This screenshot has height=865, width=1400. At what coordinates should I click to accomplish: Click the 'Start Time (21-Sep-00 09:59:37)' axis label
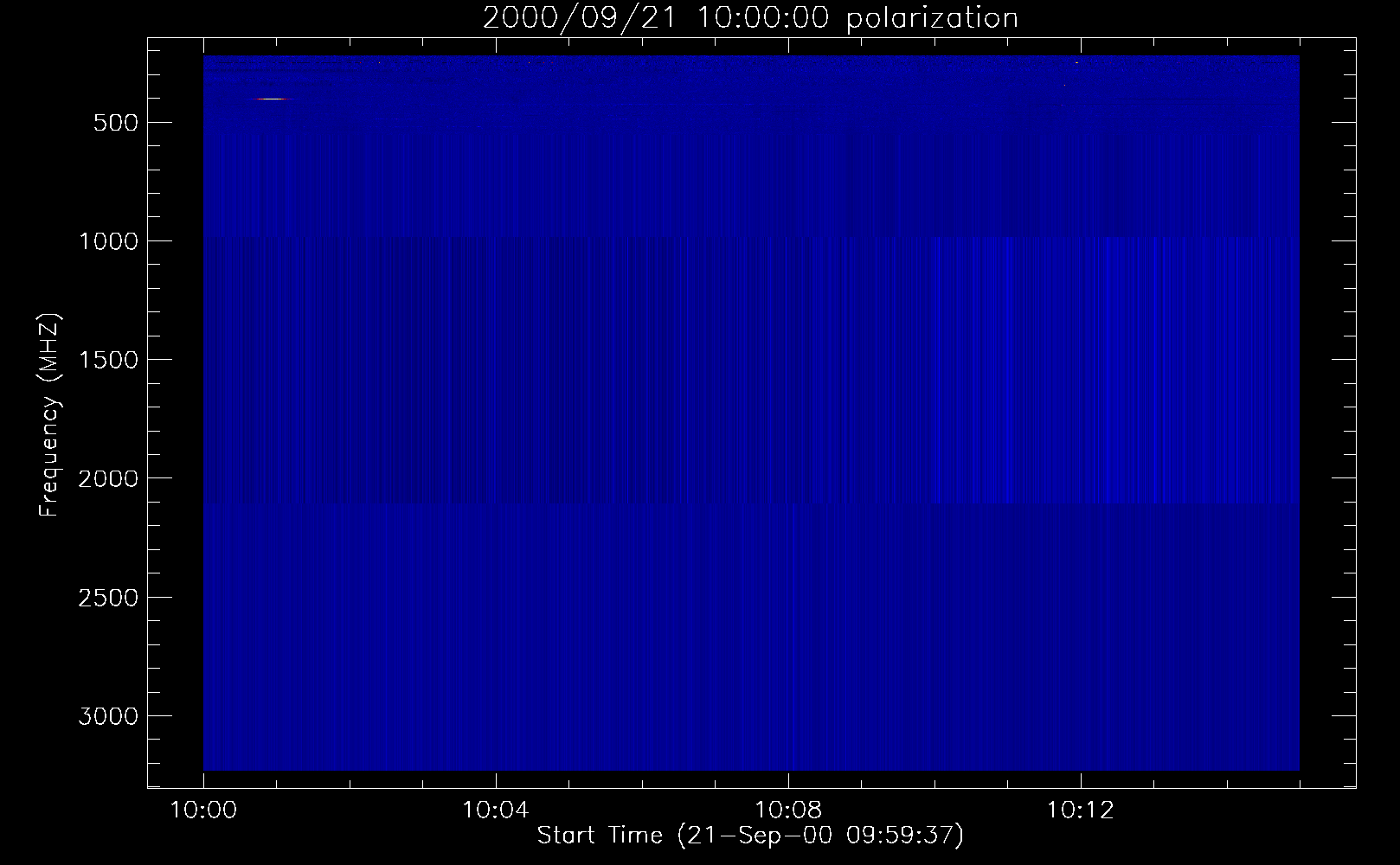click(x=750, y=836)
